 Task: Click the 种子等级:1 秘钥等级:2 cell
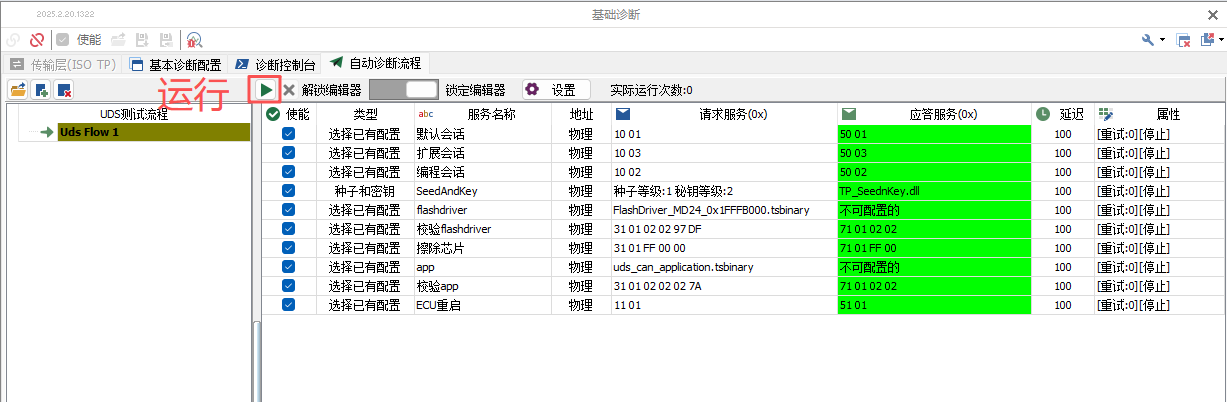(x=724, y=190)
